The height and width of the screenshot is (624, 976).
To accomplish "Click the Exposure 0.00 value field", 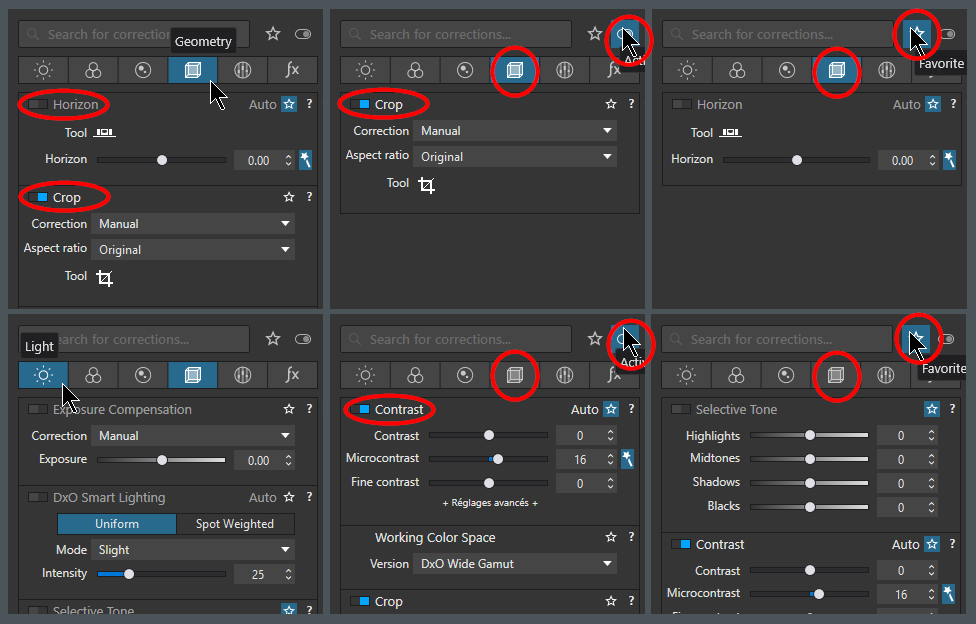I will pyautogui.click(x=258, y=461).
